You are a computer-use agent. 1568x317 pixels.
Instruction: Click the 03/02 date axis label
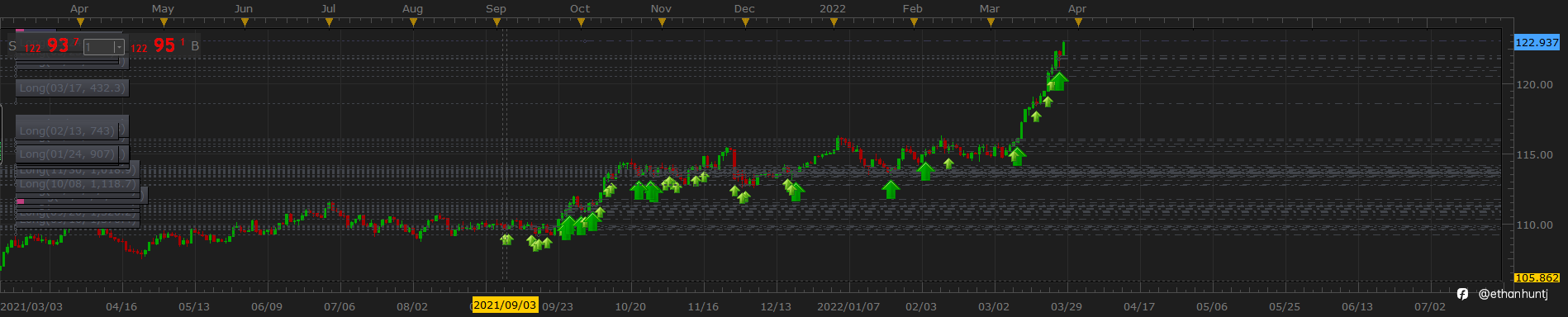click(x=994, y=306)
